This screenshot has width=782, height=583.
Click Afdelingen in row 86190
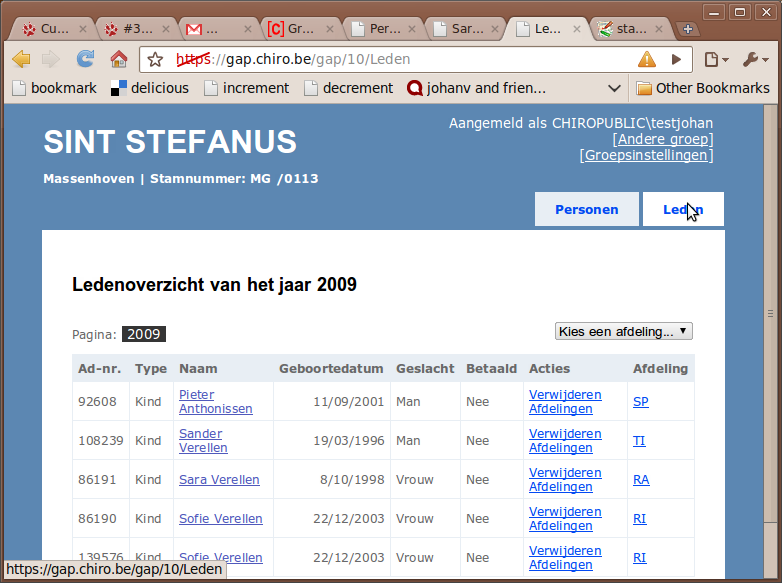(x=561, y=526)
